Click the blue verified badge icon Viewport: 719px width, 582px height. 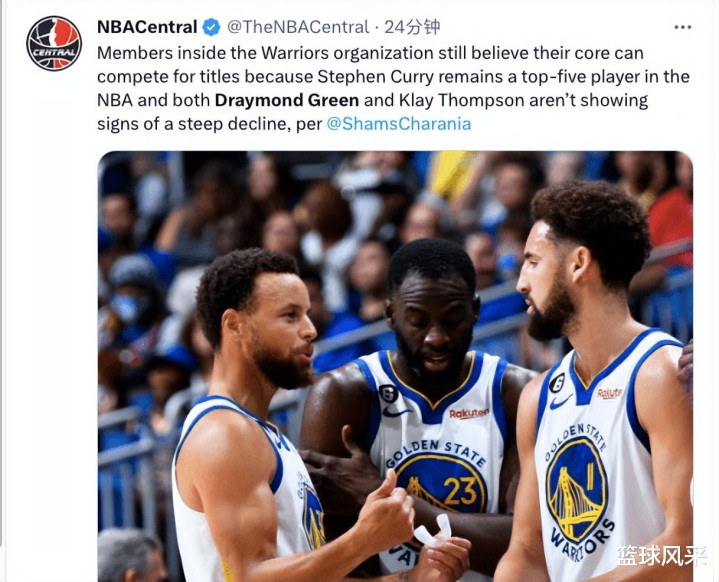click(x=211, y=27)
